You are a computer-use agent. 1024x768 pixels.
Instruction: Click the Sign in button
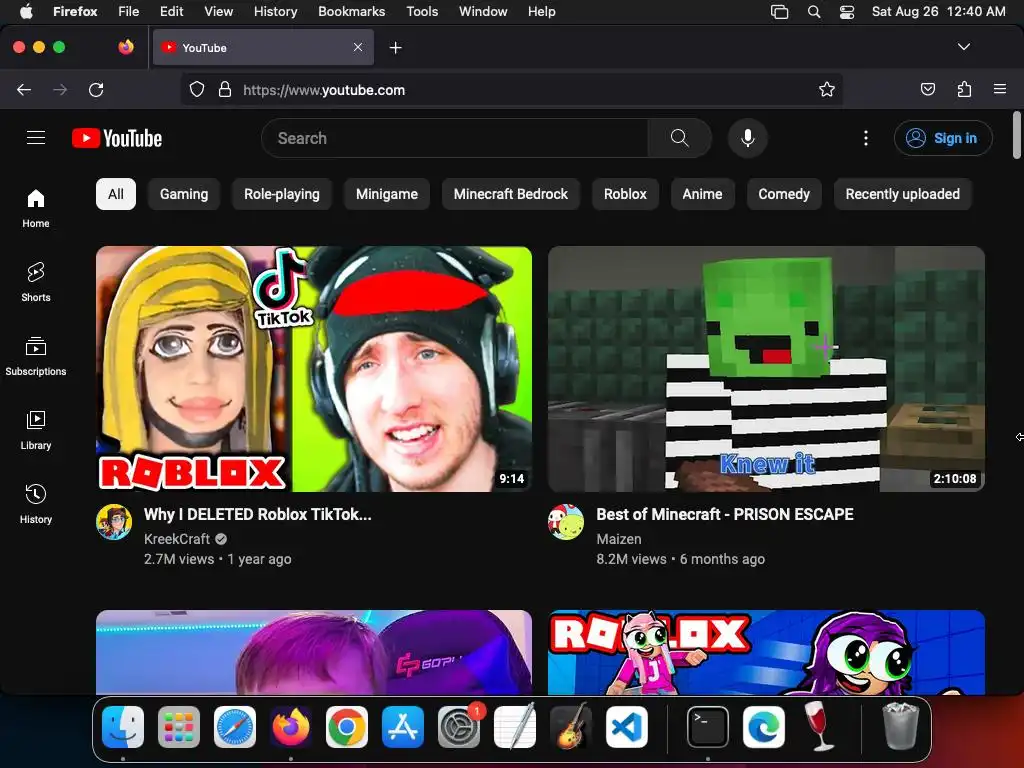[x=943, y=138]
